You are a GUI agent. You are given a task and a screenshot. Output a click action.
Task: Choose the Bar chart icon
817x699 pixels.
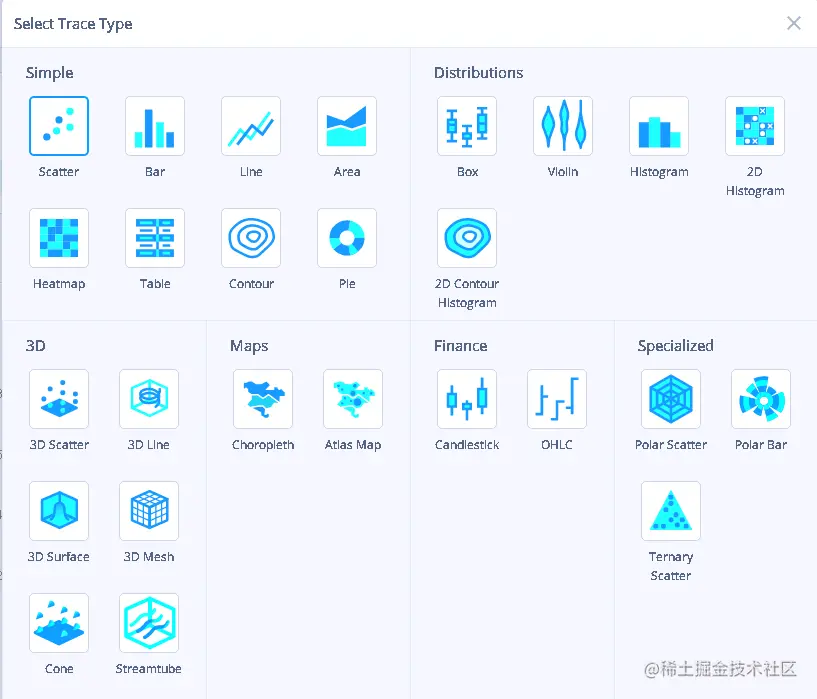coord(155,126)
